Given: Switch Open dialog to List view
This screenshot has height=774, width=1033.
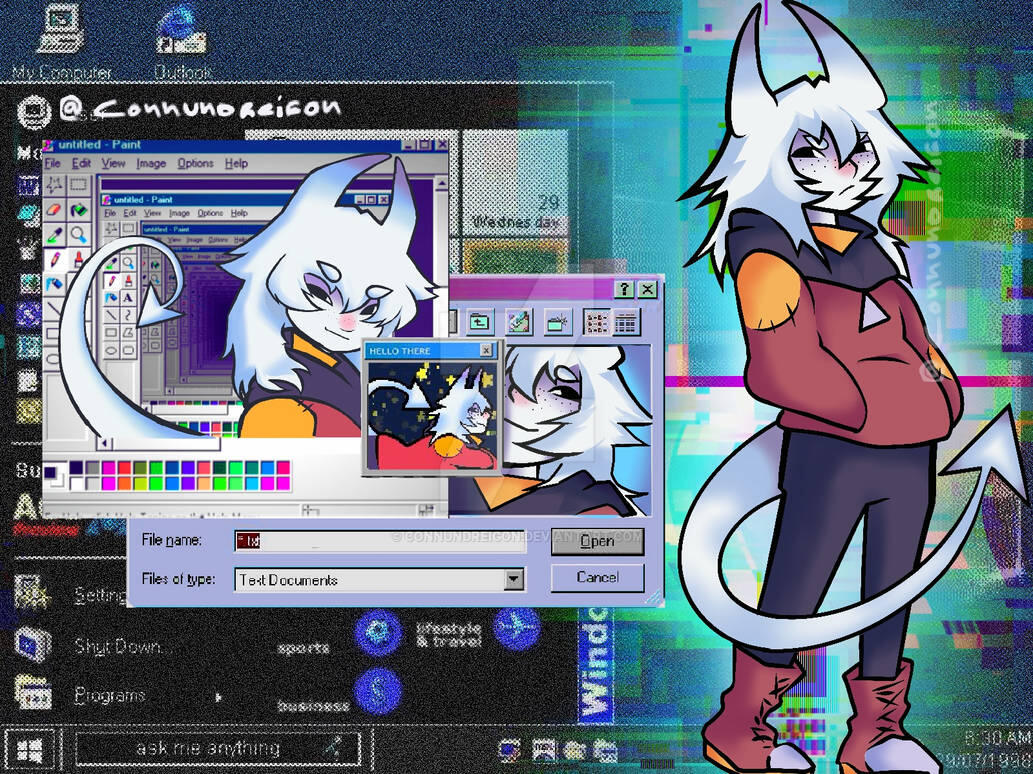Looking at the screenshot, I should click(595, 321).
